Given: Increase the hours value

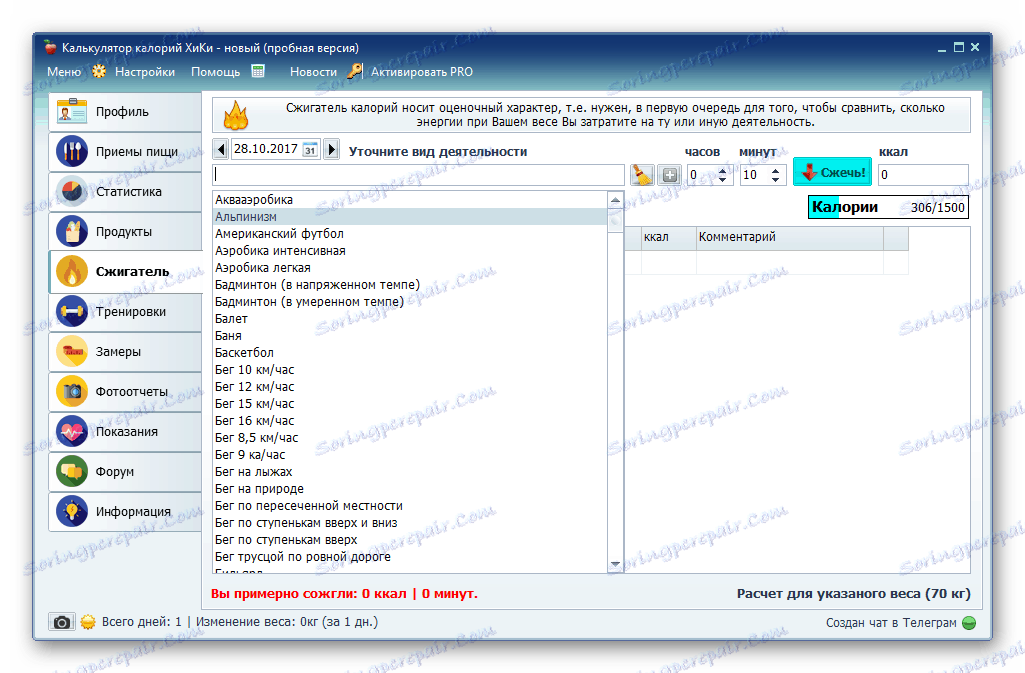Looking at the screenshot, I should pyautogui.click(x=722, y=170).
